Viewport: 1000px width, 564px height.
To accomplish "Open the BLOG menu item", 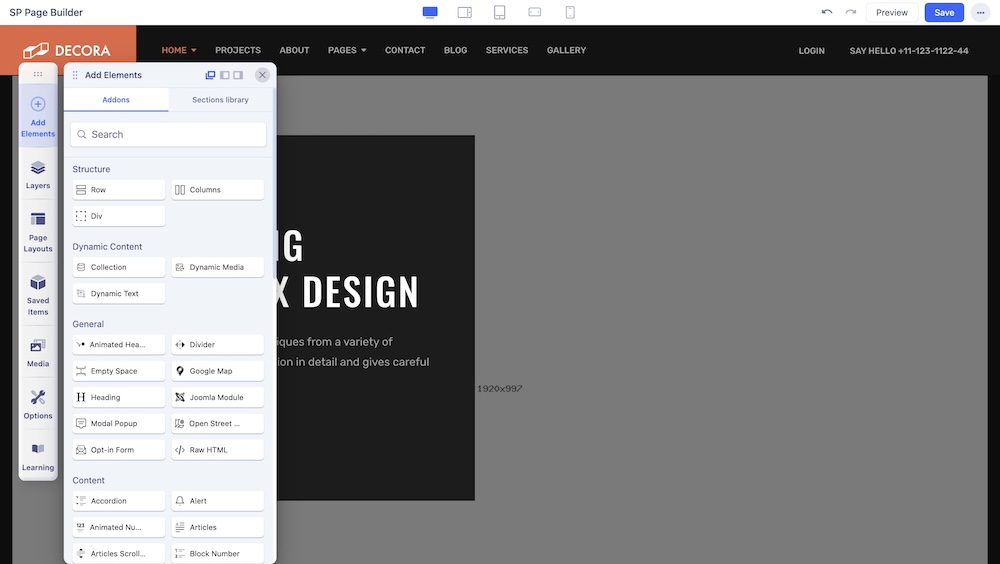I will (x=455, y=50).
